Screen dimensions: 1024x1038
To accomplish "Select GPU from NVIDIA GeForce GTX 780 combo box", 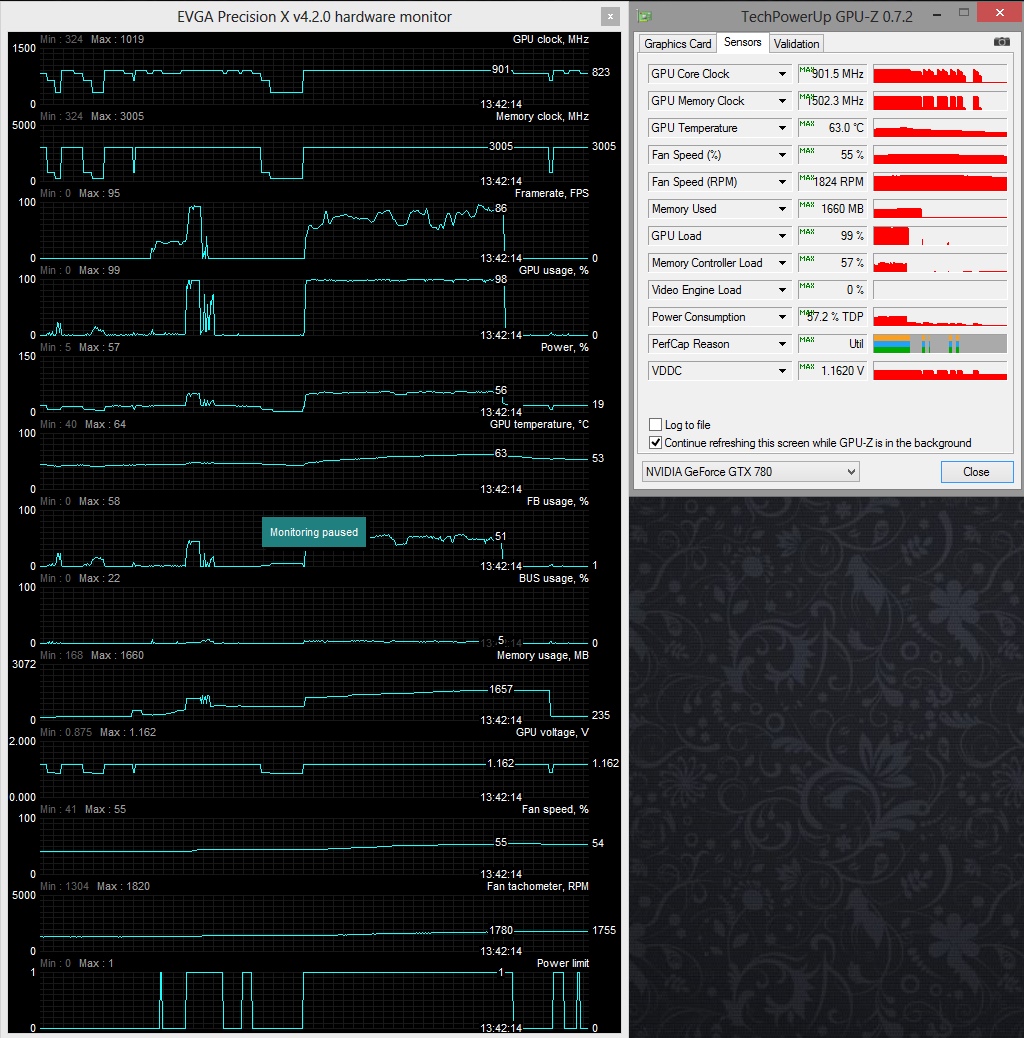I will coord(751,471).
